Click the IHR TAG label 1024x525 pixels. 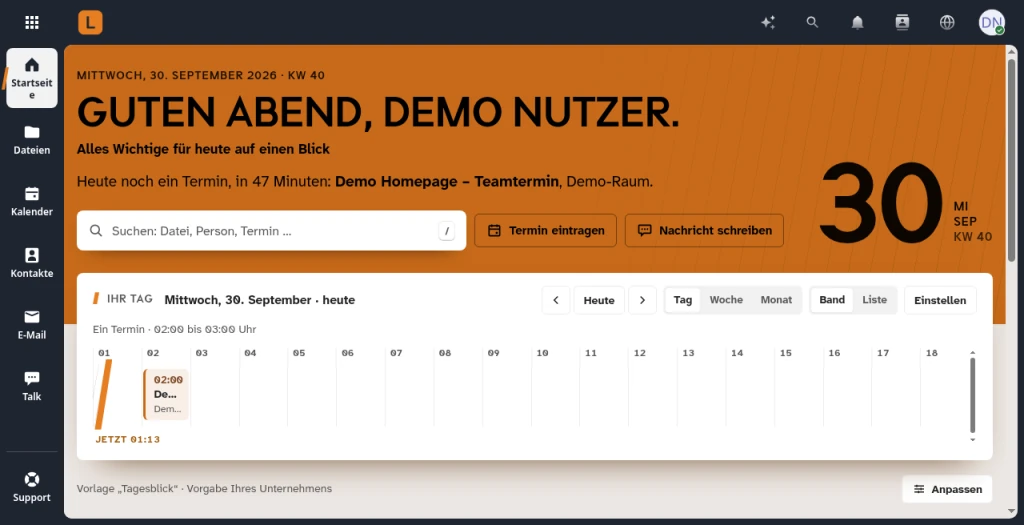pyautogui.click(x=129, y=299)
